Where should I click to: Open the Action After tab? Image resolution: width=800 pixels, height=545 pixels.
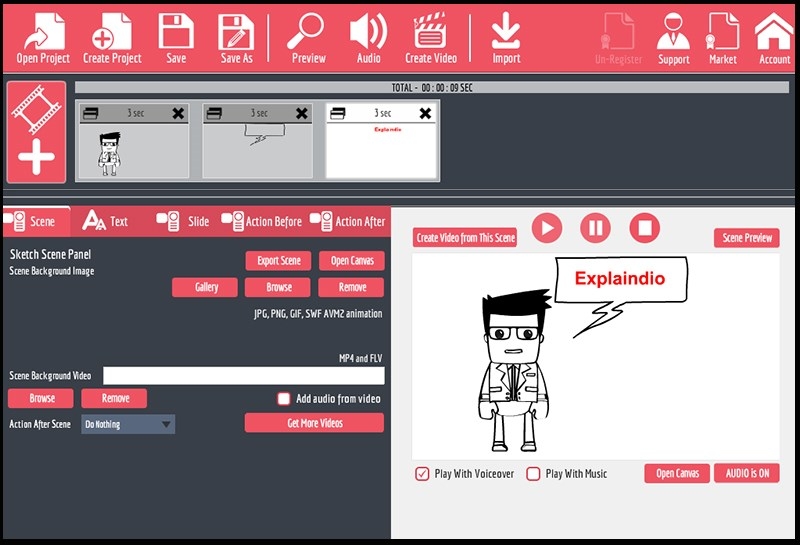tap(348, 221)
